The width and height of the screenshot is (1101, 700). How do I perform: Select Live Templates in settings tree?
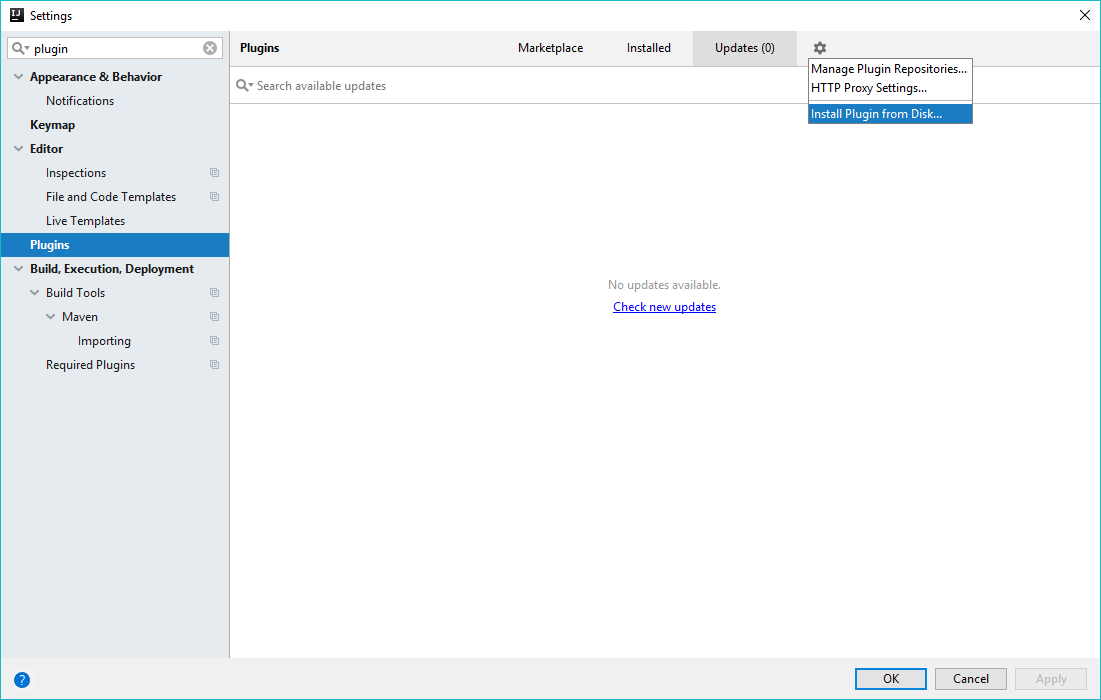pyautogui.click(x=85, y=221)
